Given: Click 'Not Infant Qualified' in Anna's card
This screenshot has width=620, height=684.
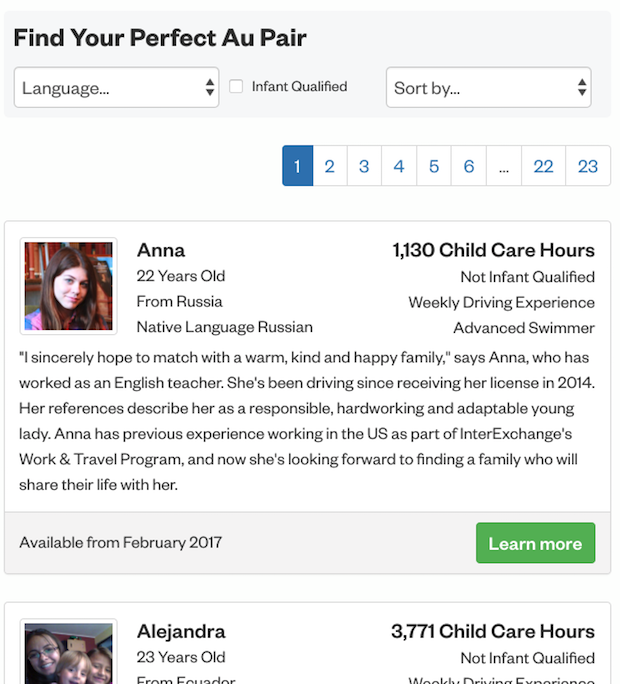Looking at the screenshot, I should tap(528, 277).
